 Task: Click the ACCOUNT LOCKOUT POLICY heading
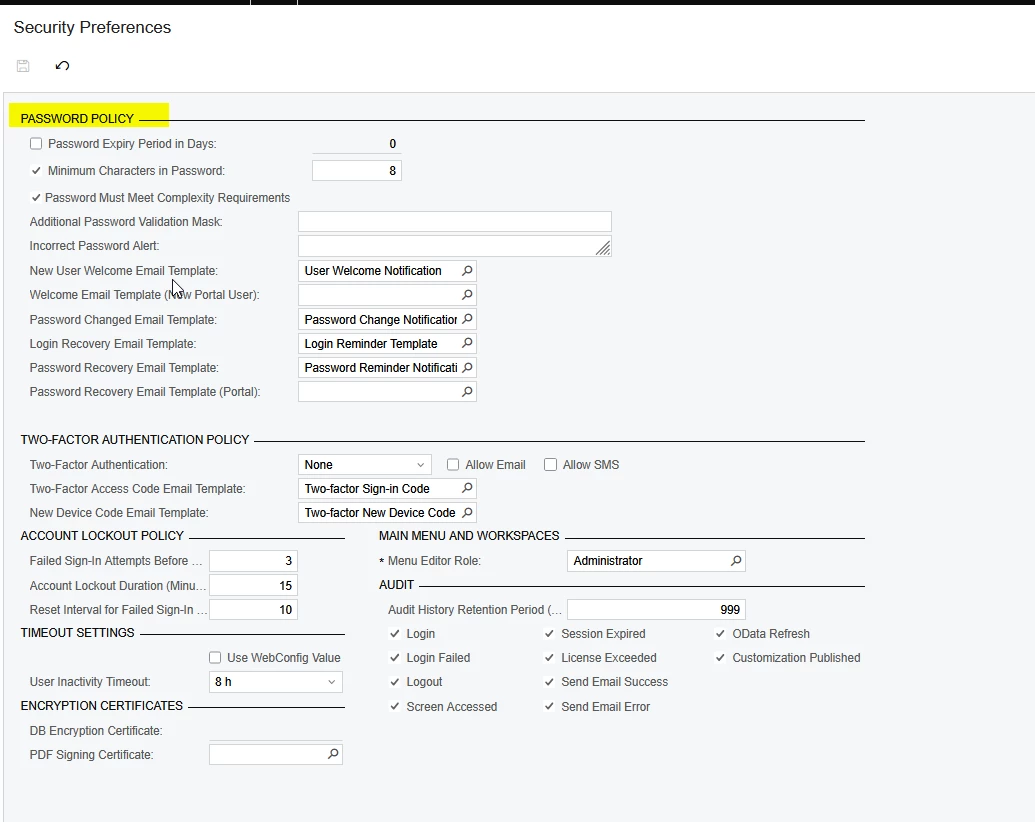(x=102, y=535)
